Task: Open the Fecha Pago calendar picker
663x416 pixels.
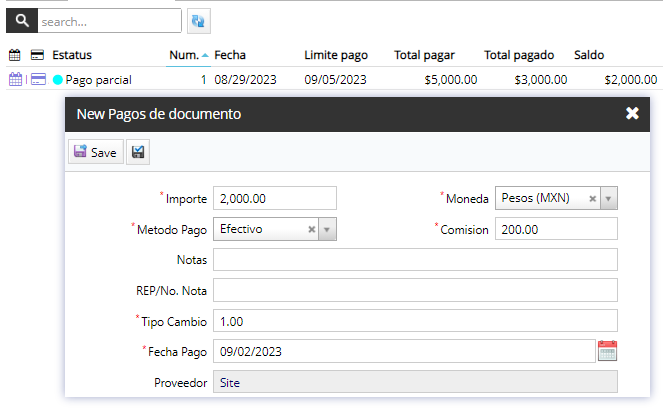Action: point(607,351)
